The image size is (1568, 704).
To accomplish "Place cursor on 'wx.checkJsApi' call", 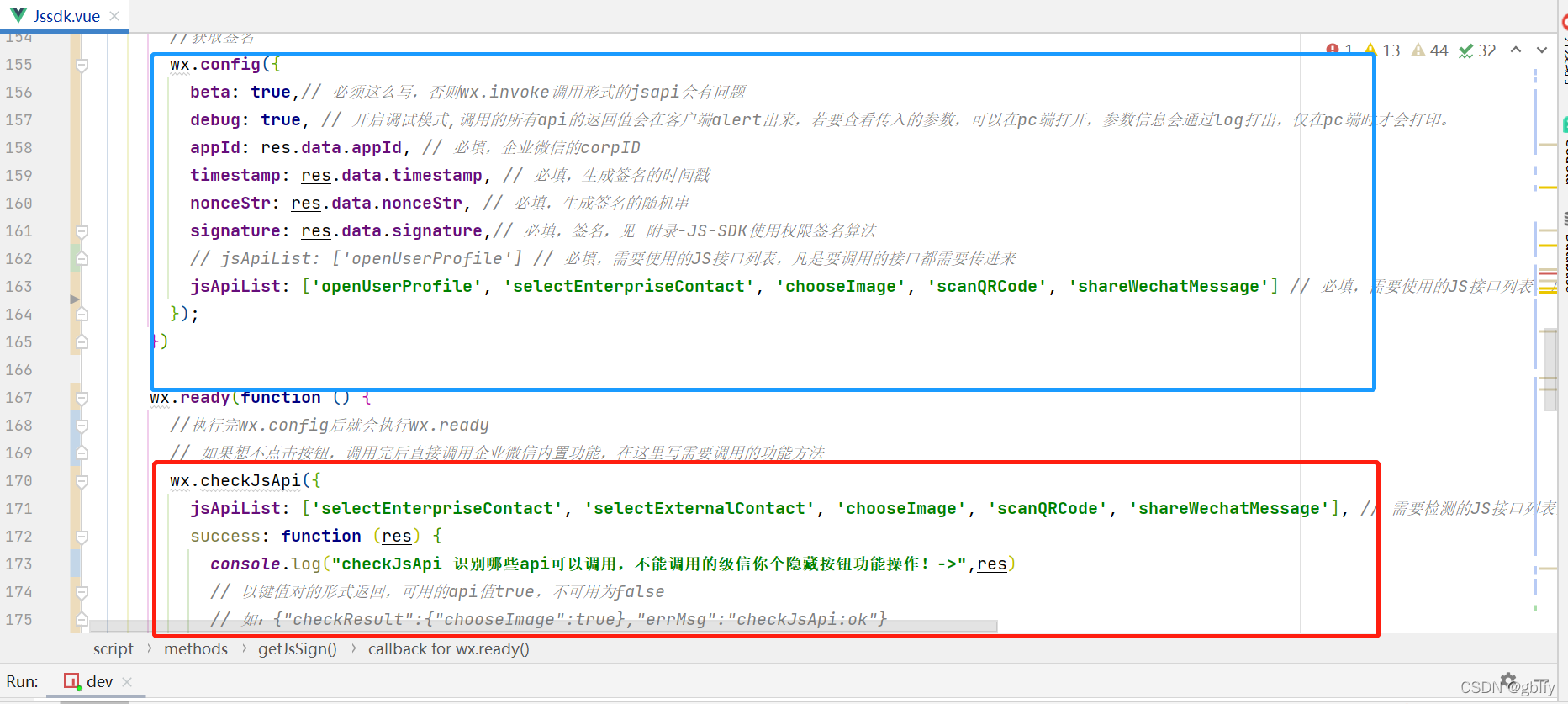I will click(x=235, y=481).
